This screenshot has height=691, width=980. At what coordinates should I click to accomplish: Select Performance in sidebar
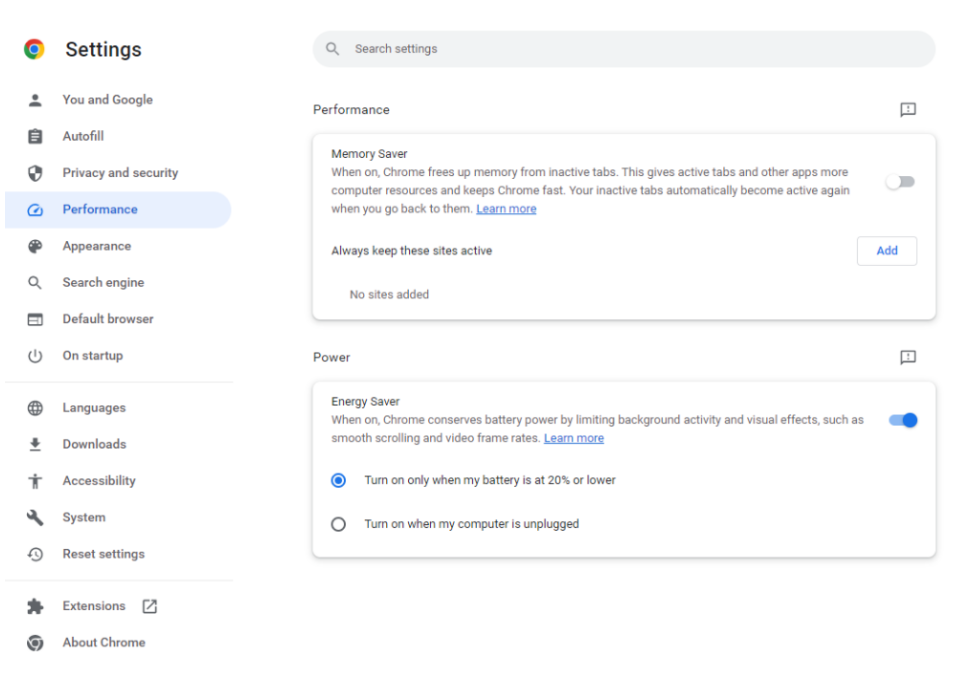(x=118, y=210)
